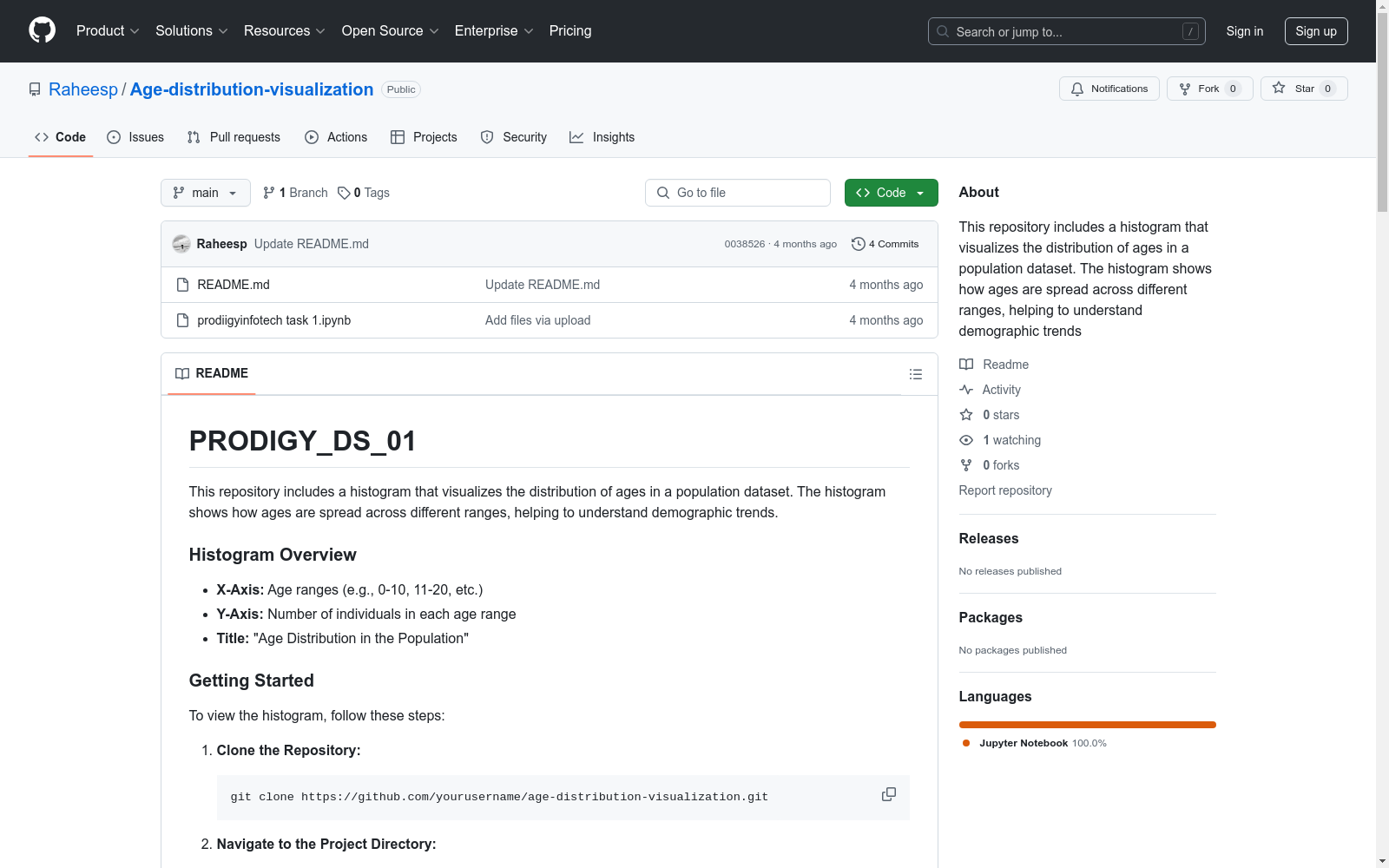Go to the Insights tab
The width and height of the screenshot is (1389, 868).
click(x=602, y=137)
